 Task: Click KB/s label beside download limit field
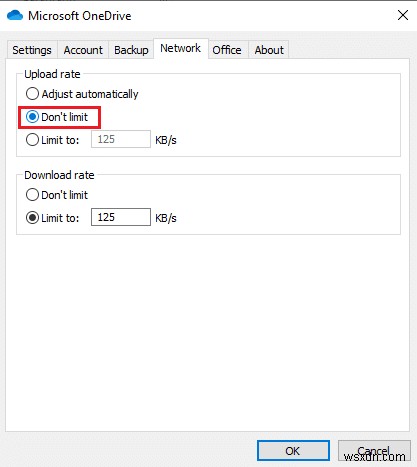166,218
